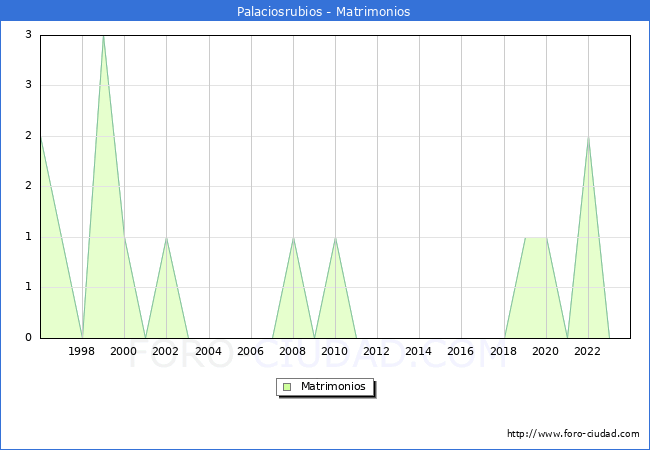Click the 2012 year axis label
The height and width of the screenshot is (450, 650).
377,351
